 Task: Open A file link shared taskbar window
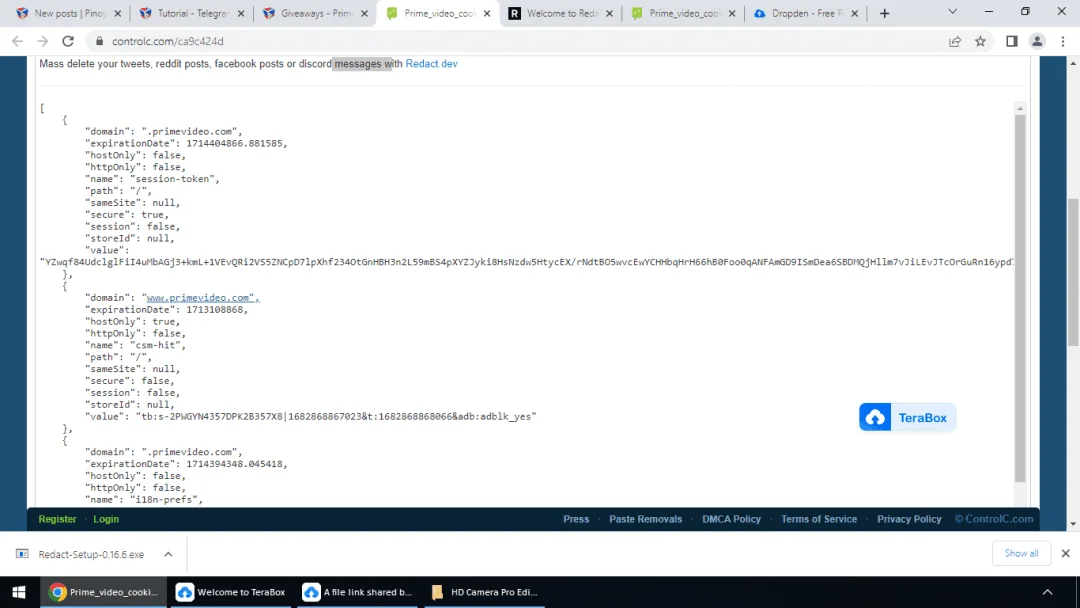click(x=357, y=592)
